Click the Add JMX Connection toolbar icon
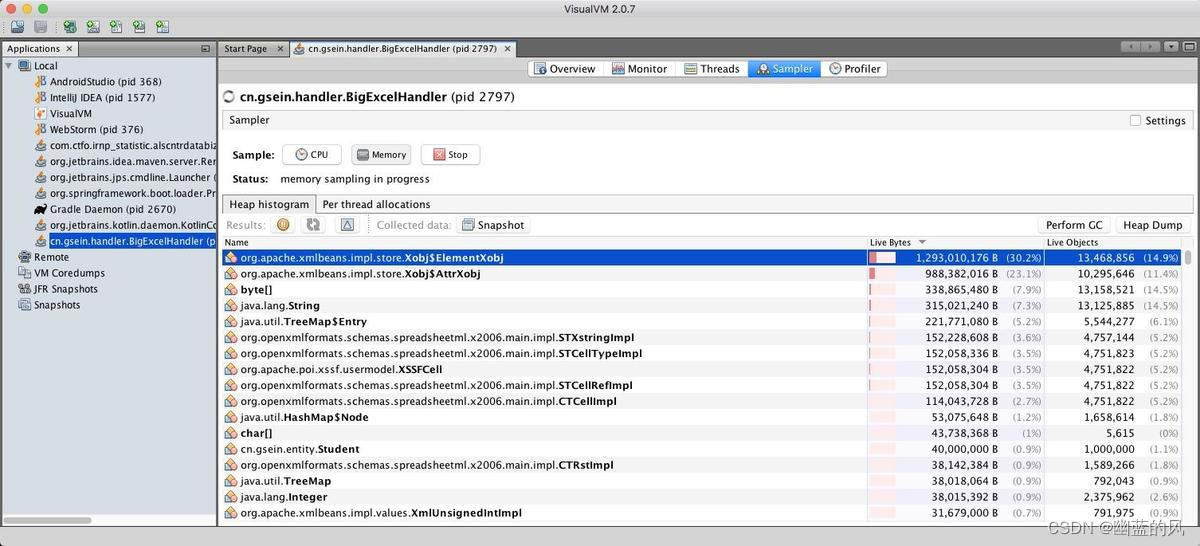1200x546 pixels. point(93,27)
